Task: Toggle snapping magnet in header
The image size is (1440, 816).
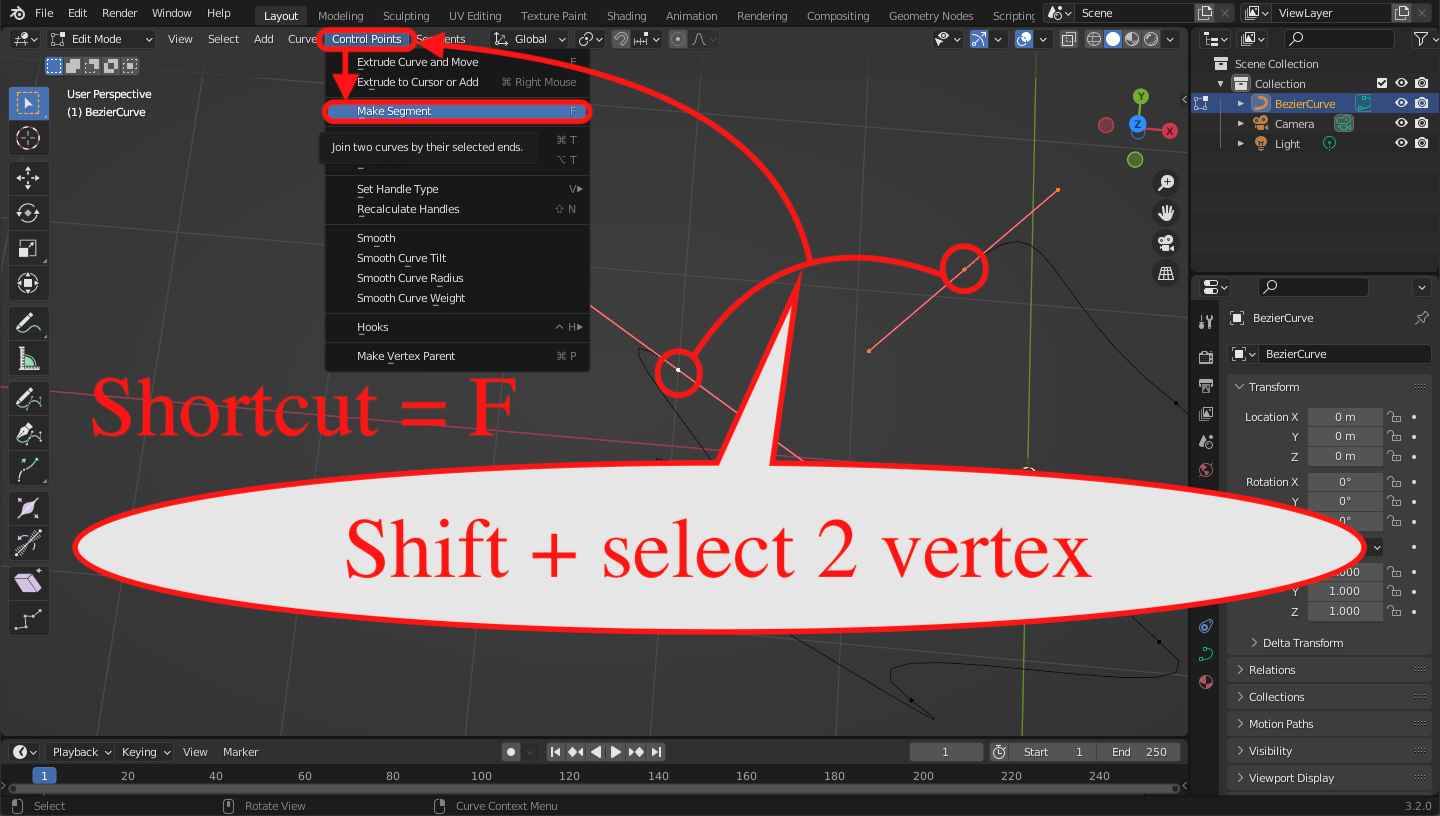Action: pos(621,39)
